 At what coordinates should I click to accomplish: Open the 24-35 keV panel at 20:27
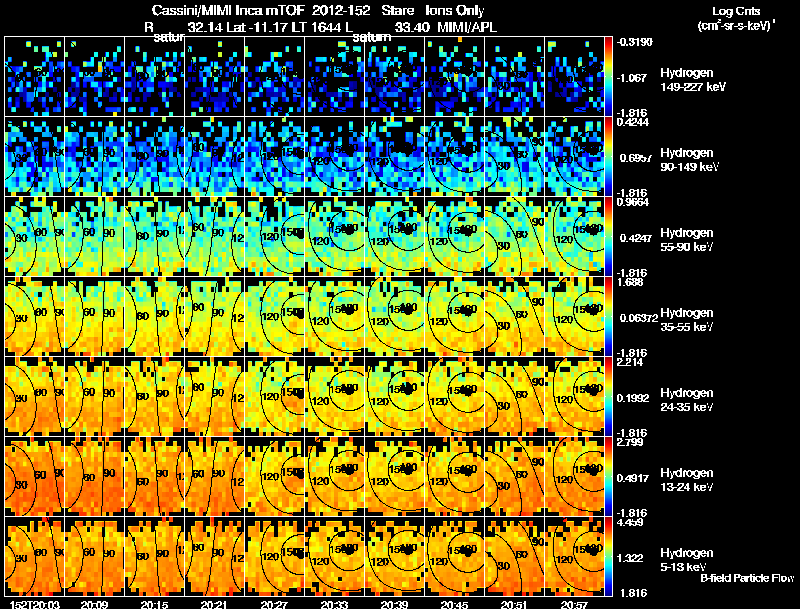[x=274, y=397]
